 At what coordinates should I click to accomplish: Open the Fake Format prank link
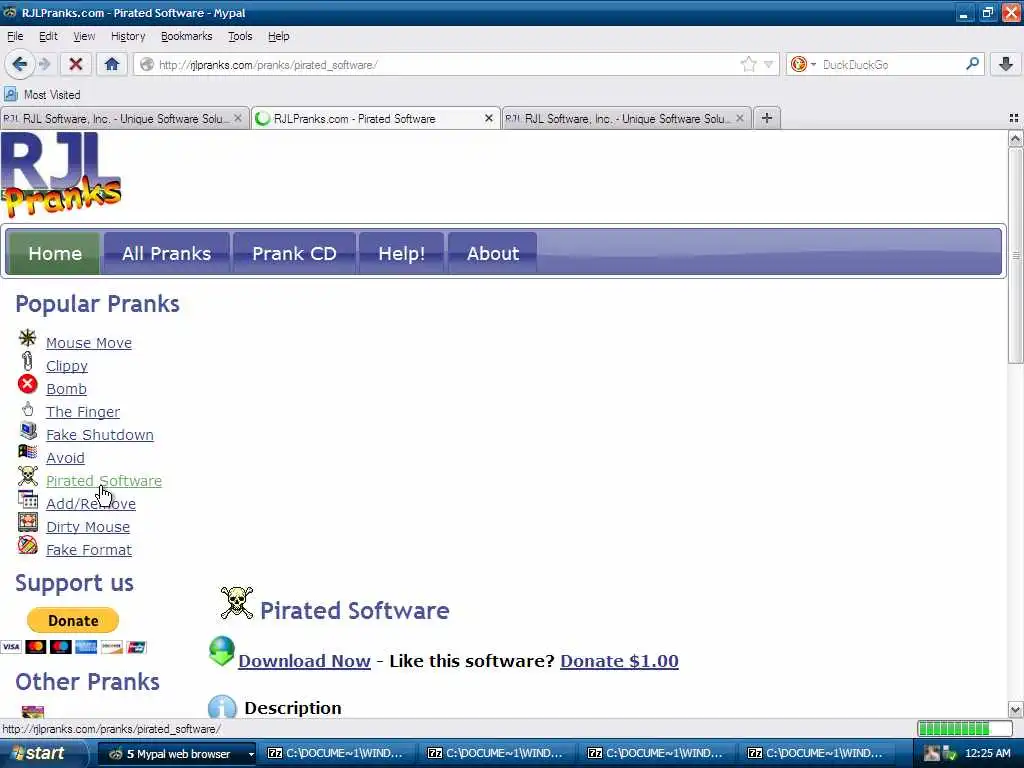tap(89, 550)
